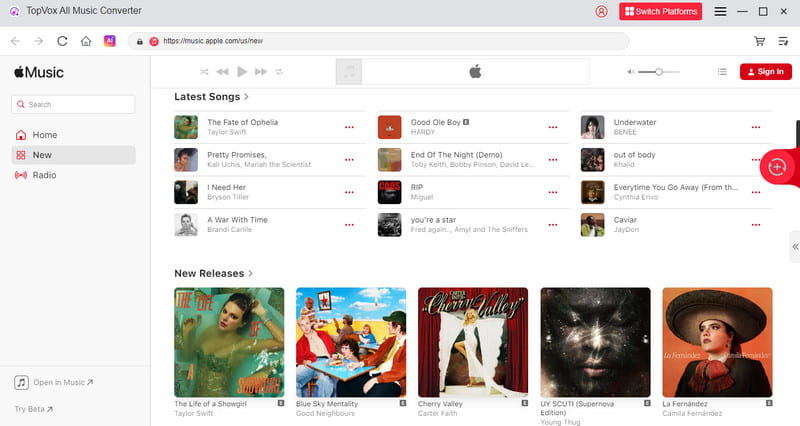Click The Fate of Ophelia cover art

186,127
